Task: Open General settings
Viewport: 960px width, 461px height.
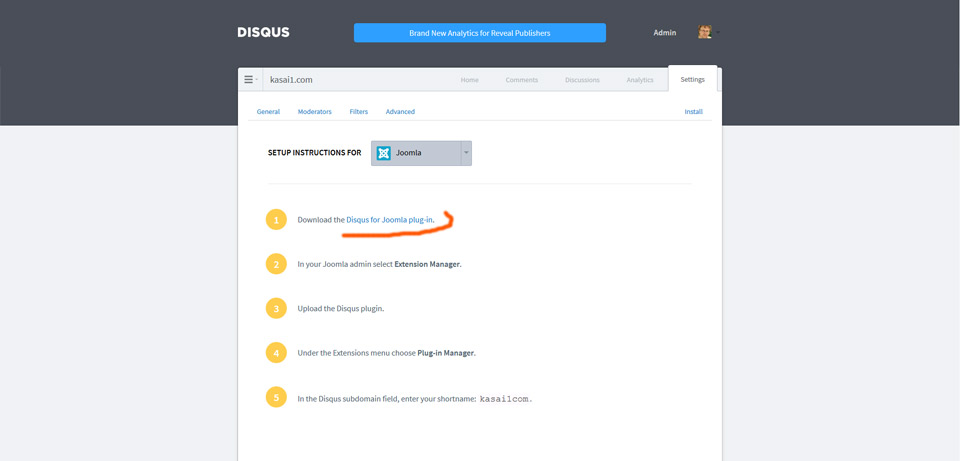Action: click(268, 112)
